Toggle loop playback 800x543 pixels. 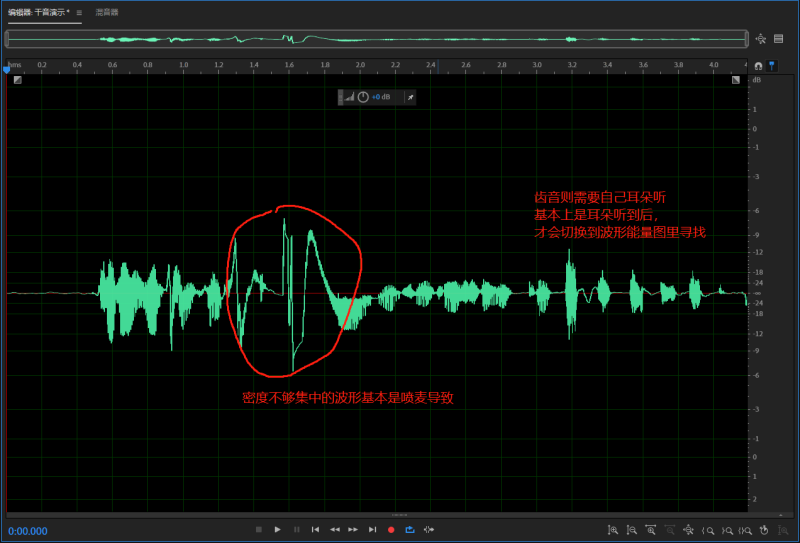coord(410,529)
